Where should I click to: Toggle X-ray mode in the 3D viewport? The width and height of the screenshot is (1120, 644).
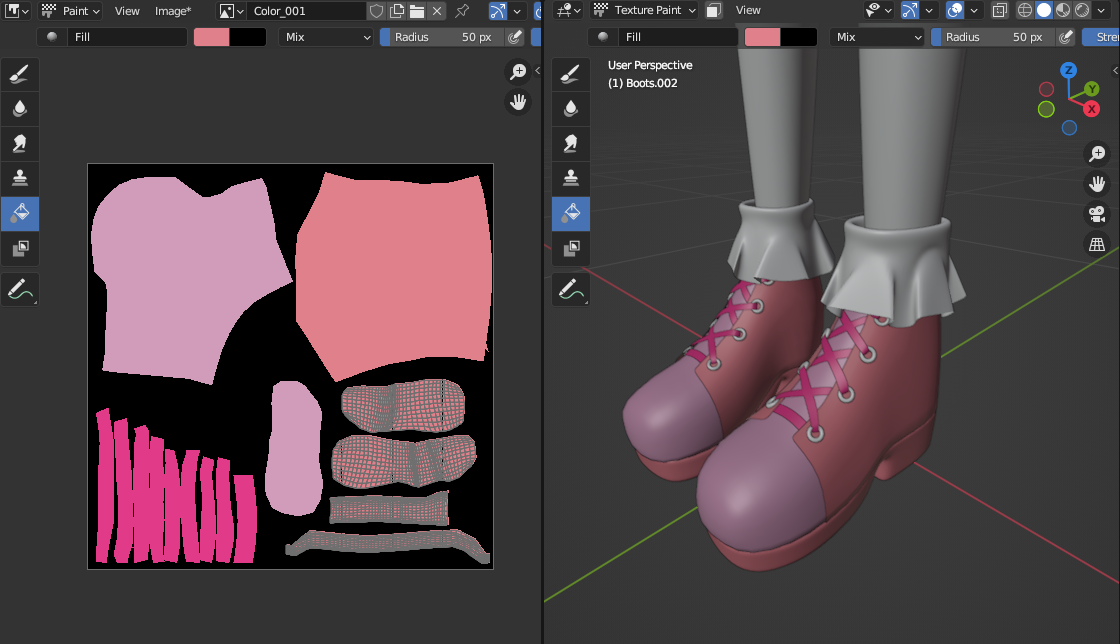click(x=1000, y=10)
